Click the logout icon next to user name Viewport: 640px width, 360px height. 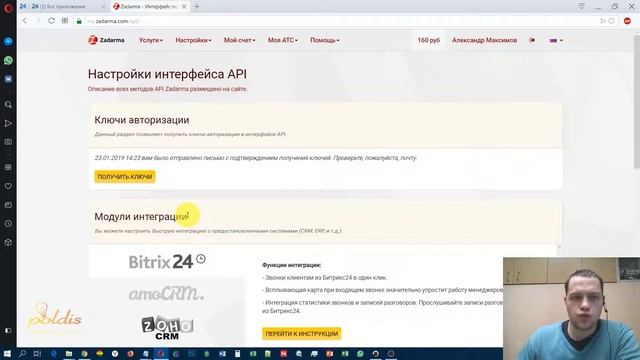(x=532, y=40)
